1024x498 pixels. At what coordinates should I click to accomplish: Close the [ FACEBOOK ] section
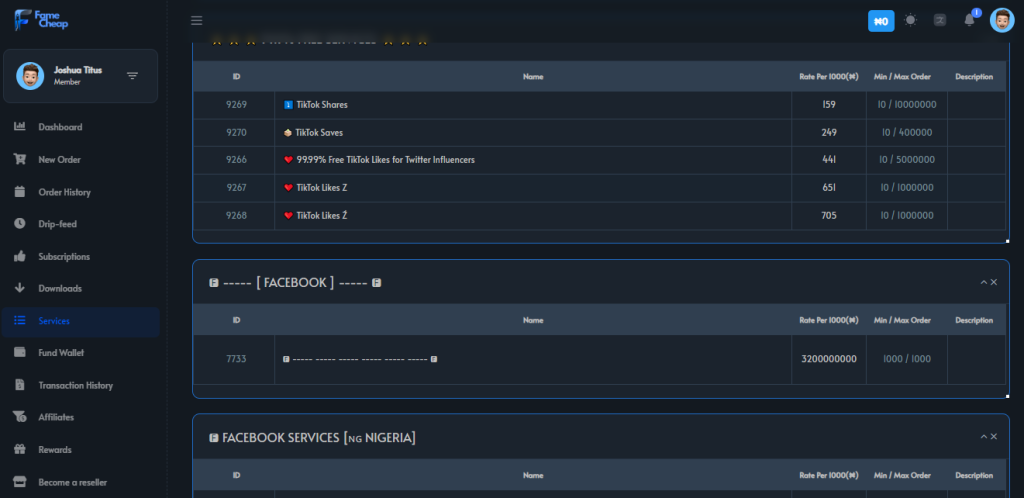994,283
